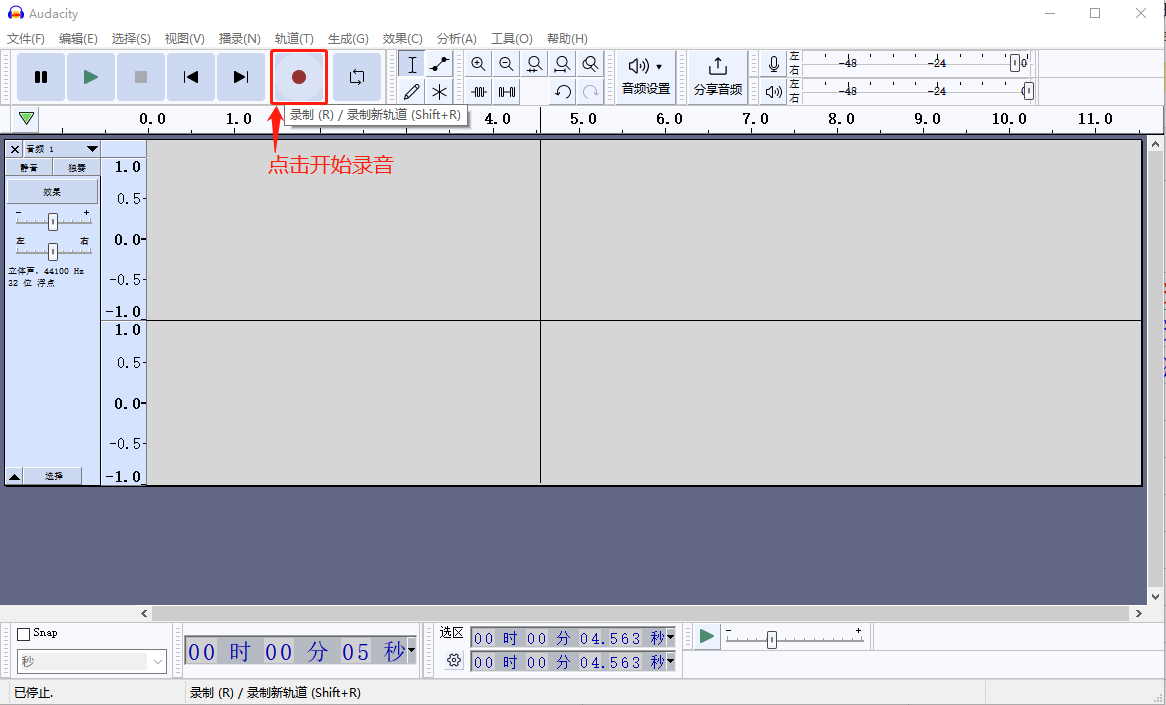Viewport: 1166px width, 705px height.
Task: Click the microphone recording meter icon
Action: click(773, 65)
